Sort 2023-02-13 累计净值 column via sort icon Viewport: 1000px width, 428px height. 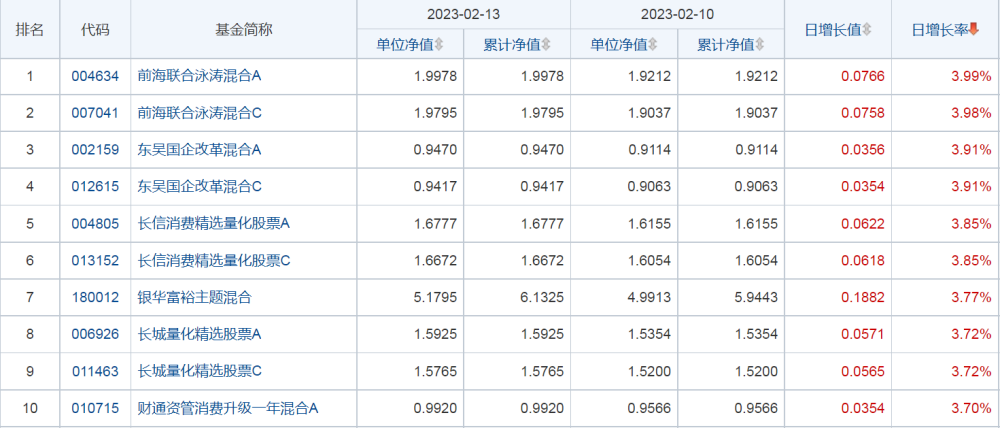[546, 45]
